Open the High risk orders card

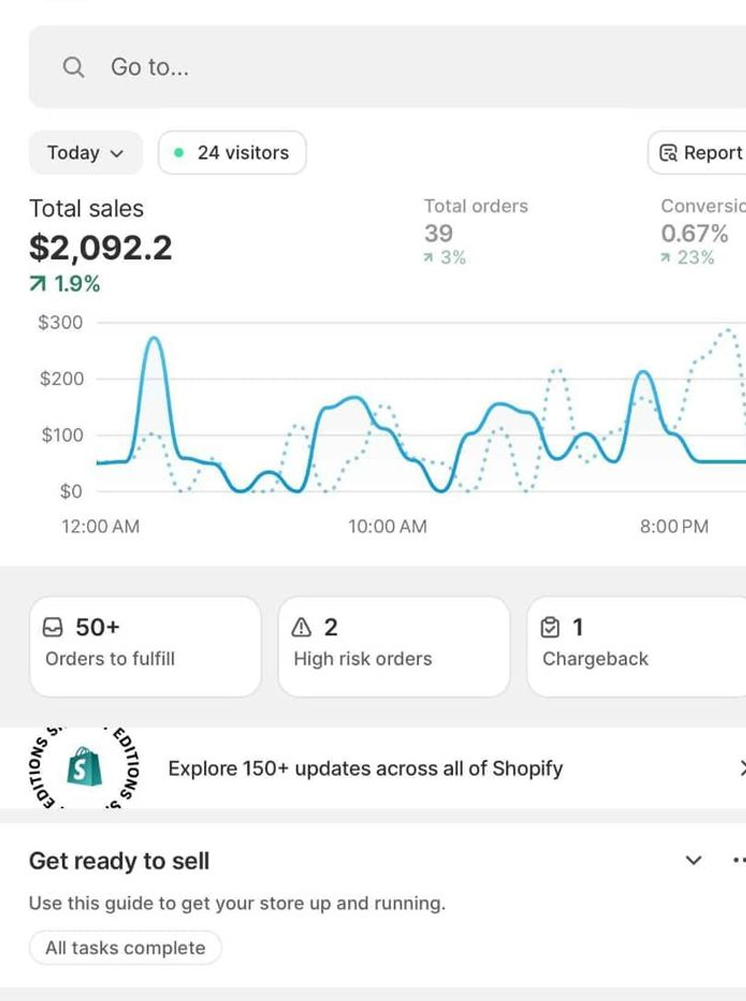coord(393,646)
